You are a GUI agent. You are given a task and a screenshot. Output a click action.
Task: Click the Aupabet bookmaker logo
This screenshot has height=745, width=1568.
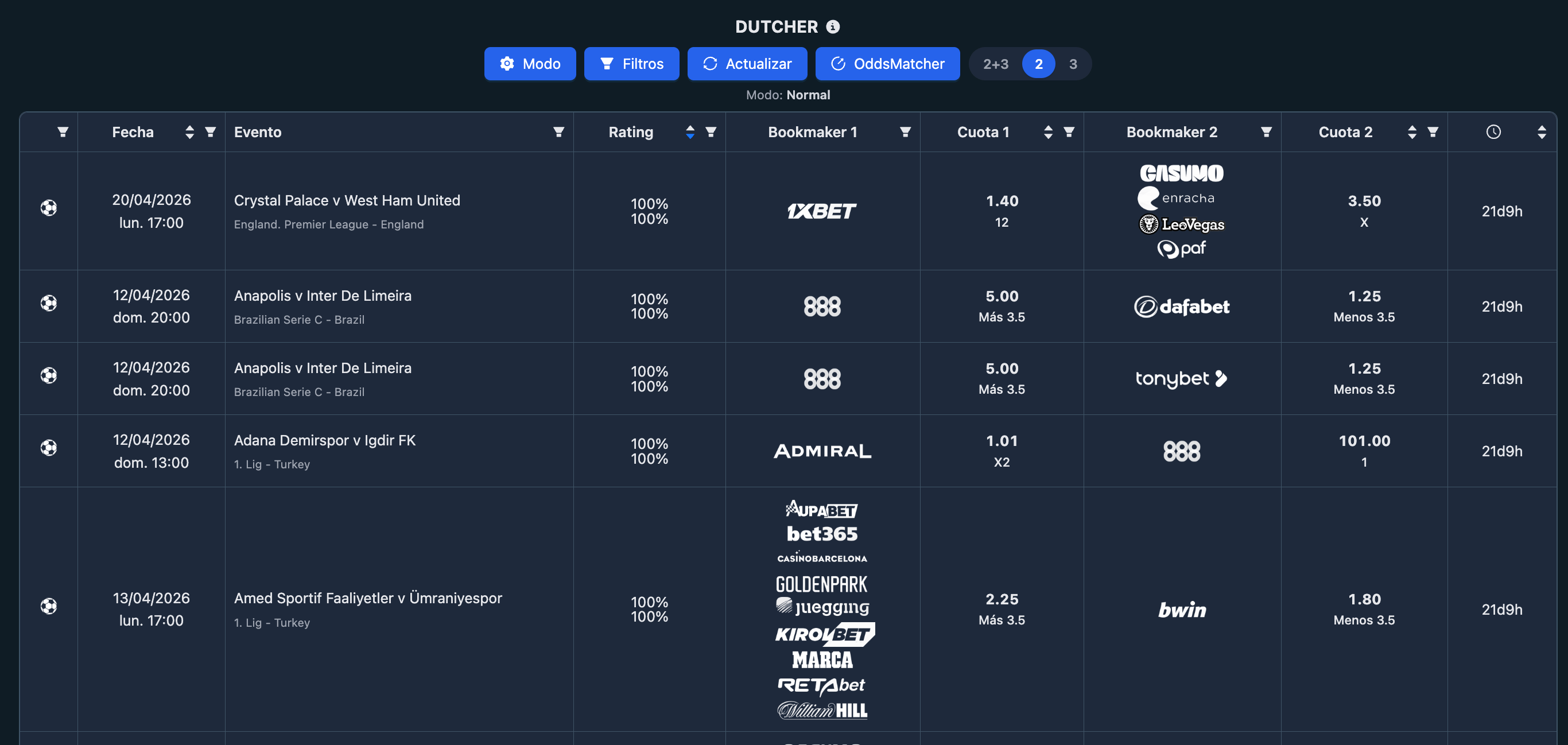tap(822, 510)
